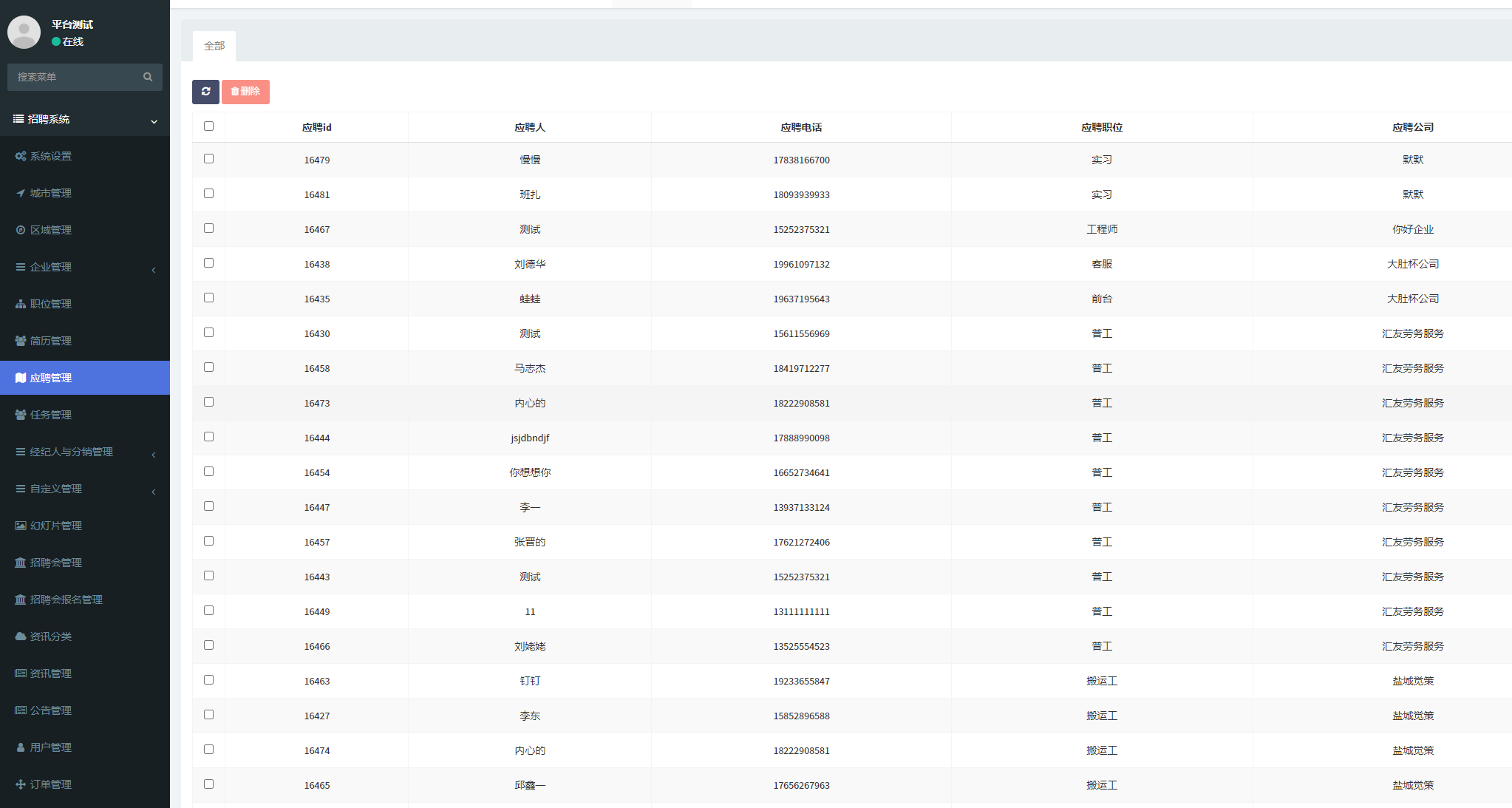
Task: Check the row with 应聘id 16479
Action: [208, 159]
